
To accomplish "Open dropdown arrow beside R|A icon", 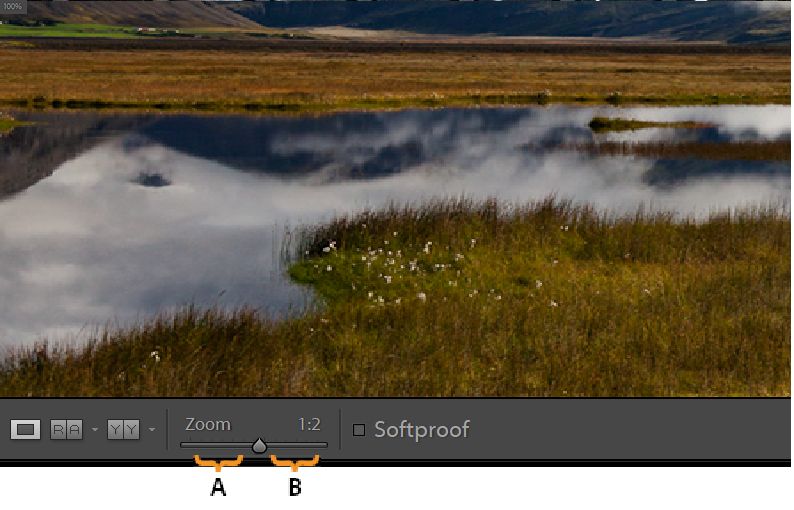I will pos(95,430).
